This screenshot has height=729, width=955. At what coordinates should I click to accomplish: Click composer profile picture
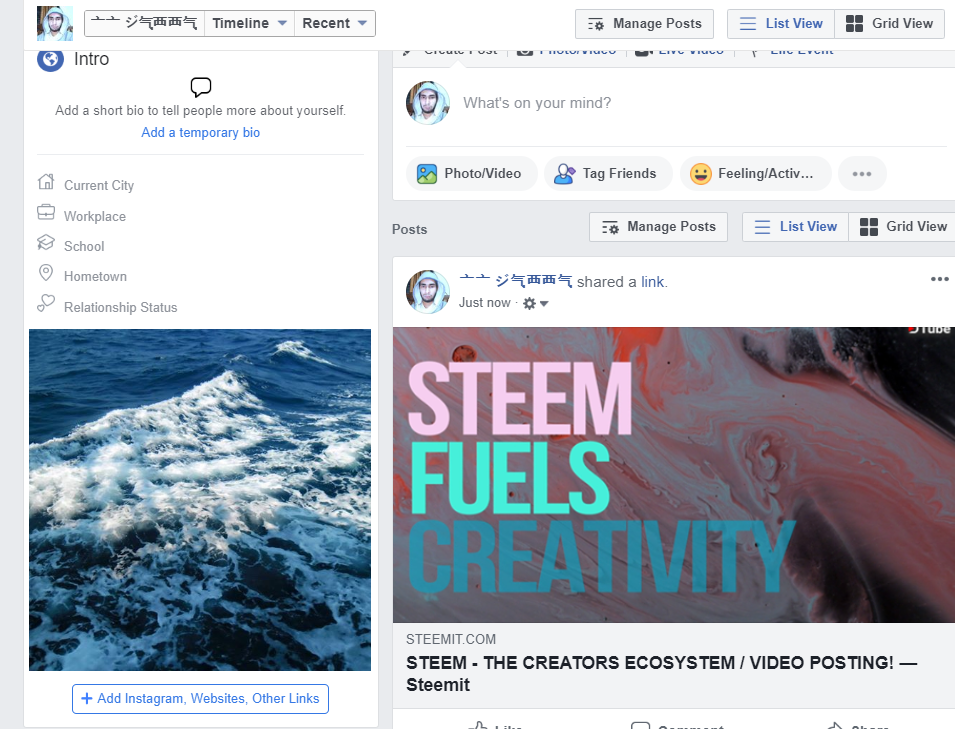tap(428, 103)
